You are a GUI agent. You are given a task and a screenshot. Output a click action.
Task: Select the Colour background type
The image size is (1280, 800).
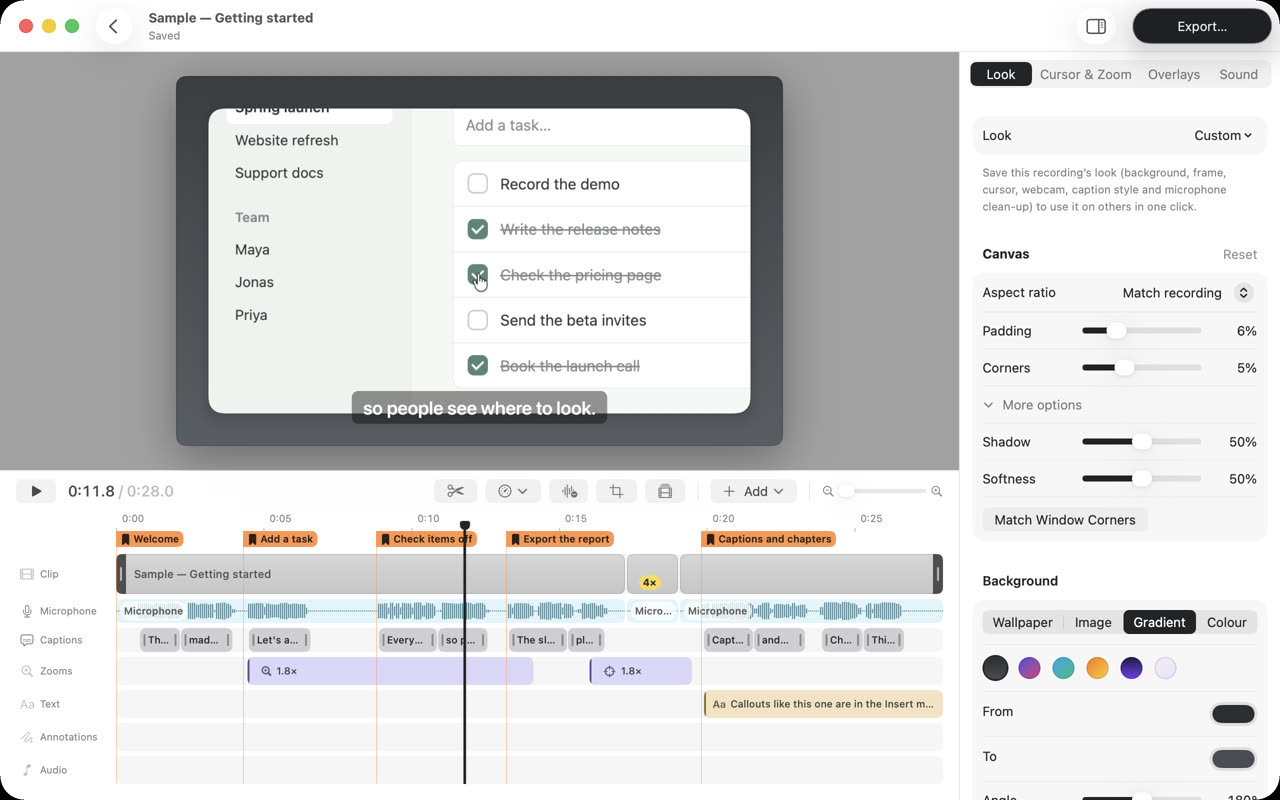tap(1226, 622)
